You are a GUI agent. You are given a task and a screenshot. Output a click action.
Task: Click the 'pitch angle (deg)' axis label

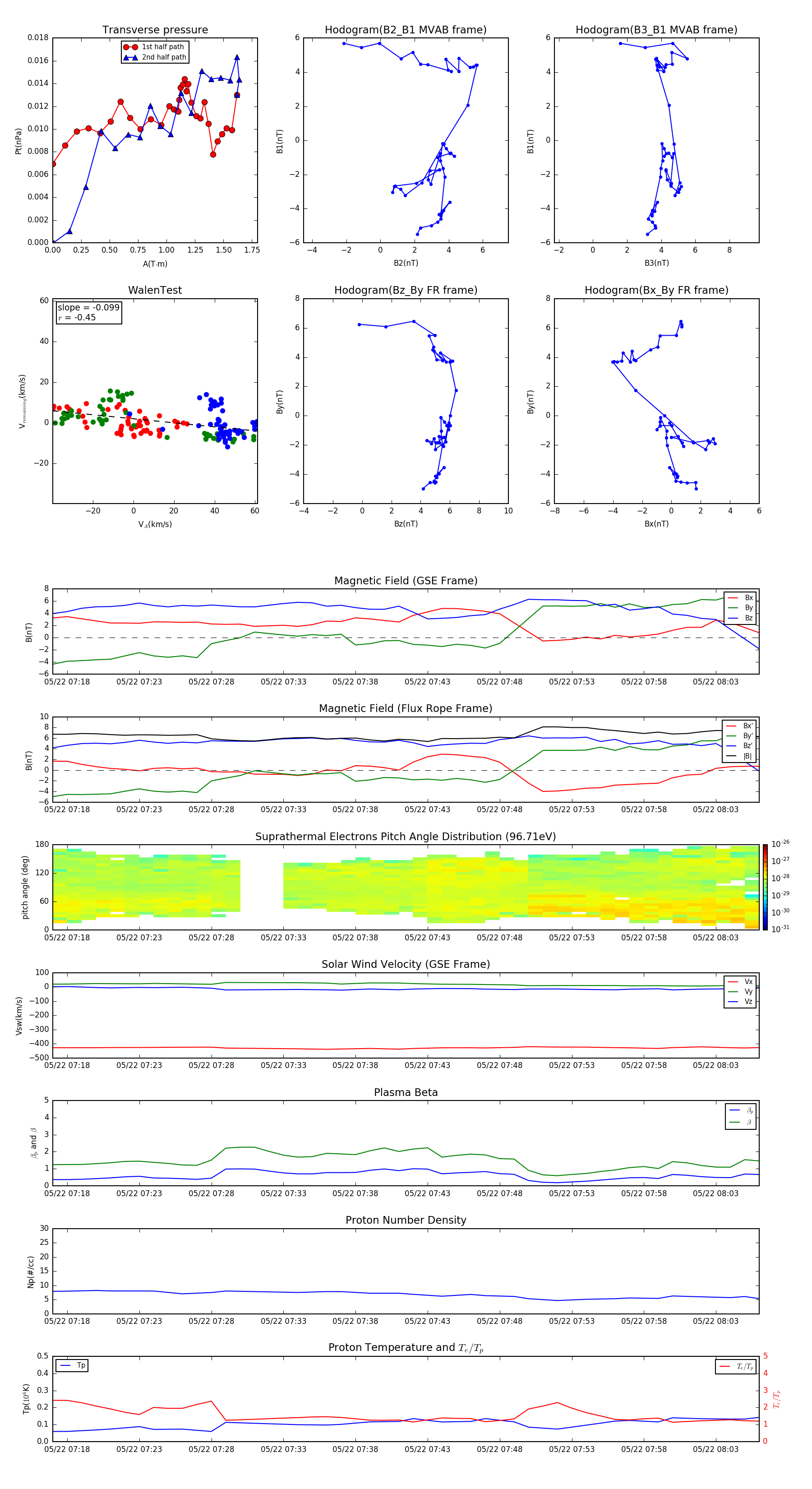tap(25, 887)
